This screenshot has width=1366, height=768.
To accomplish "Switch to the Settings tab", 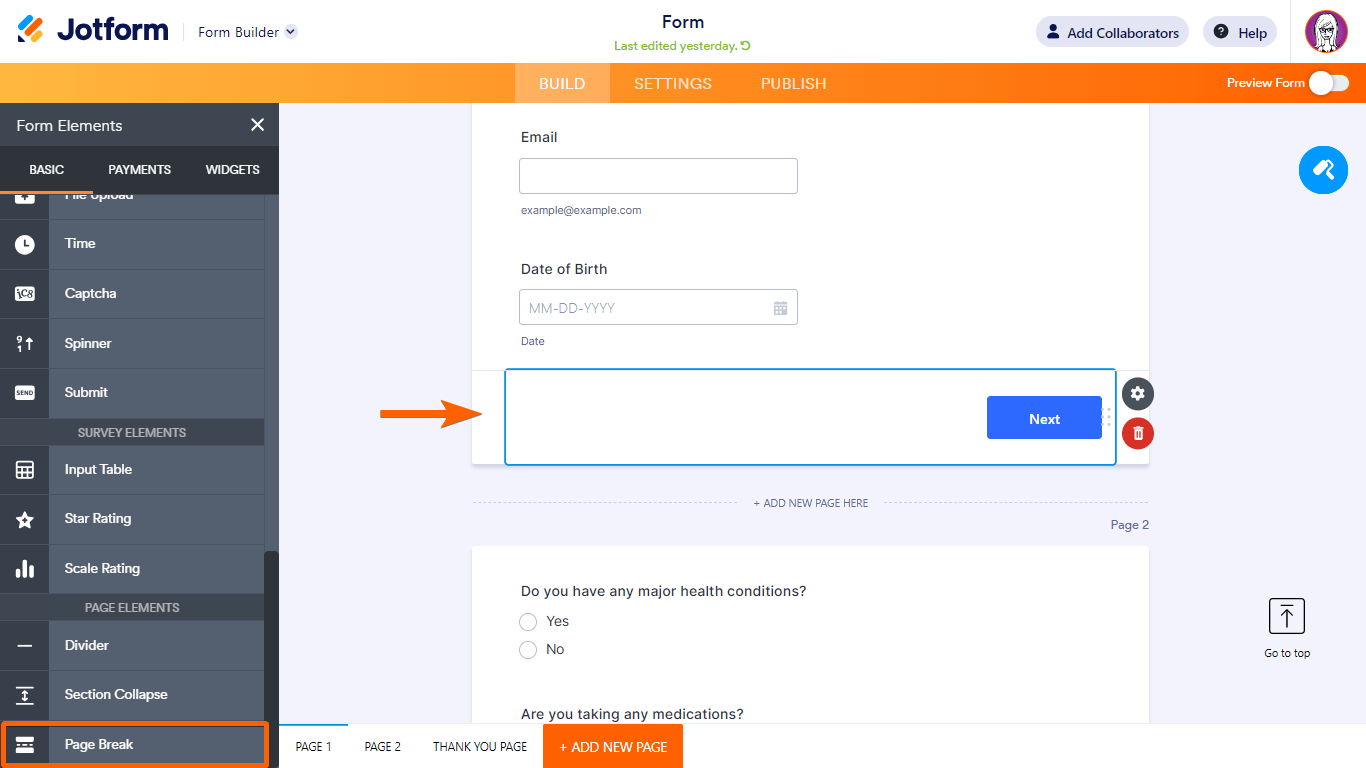I will (x=672, y=84).
